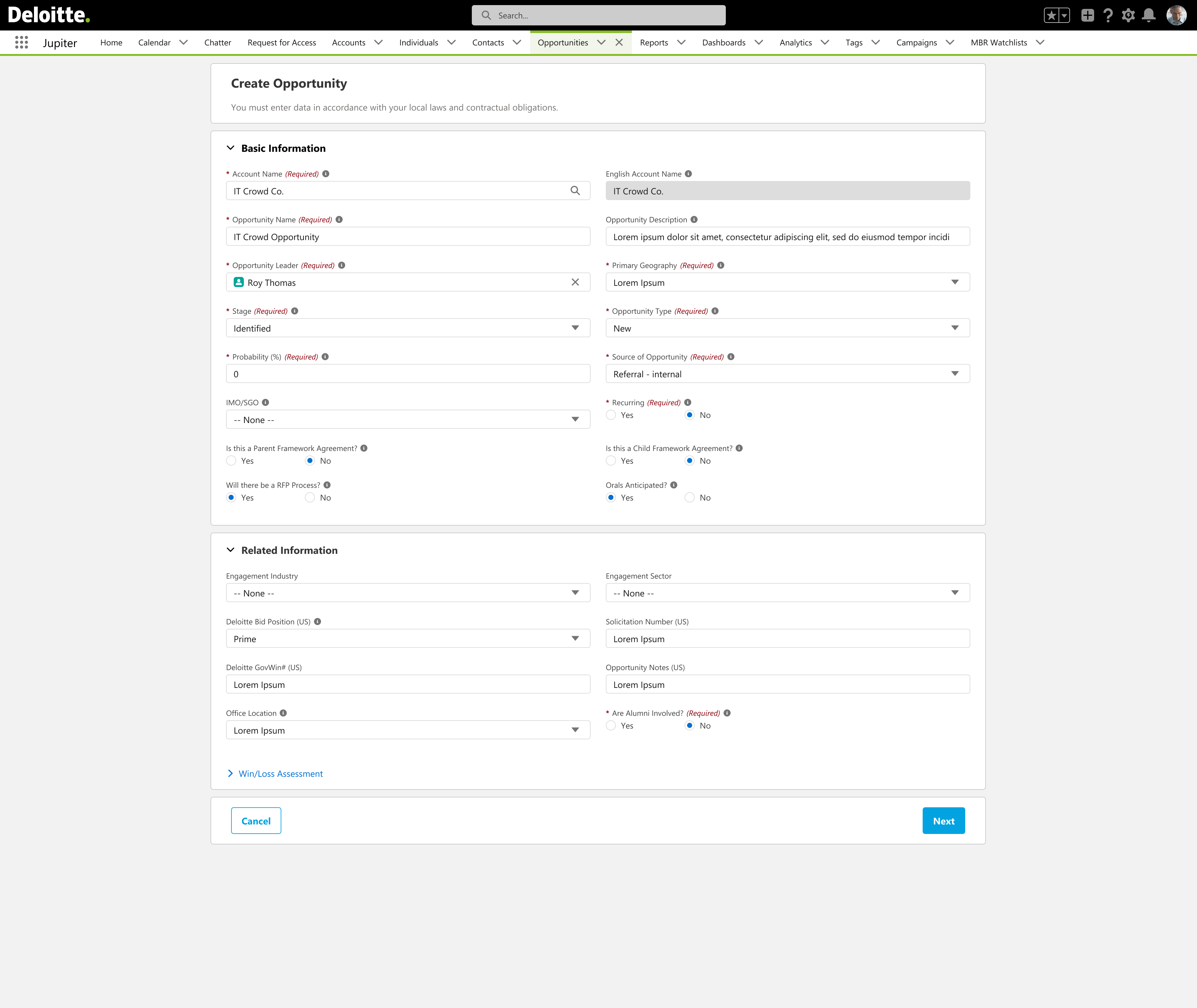1197x1008 pixels.
Task: Set Recurring to No
Action: pyautogui.click(x=690, y=415)
